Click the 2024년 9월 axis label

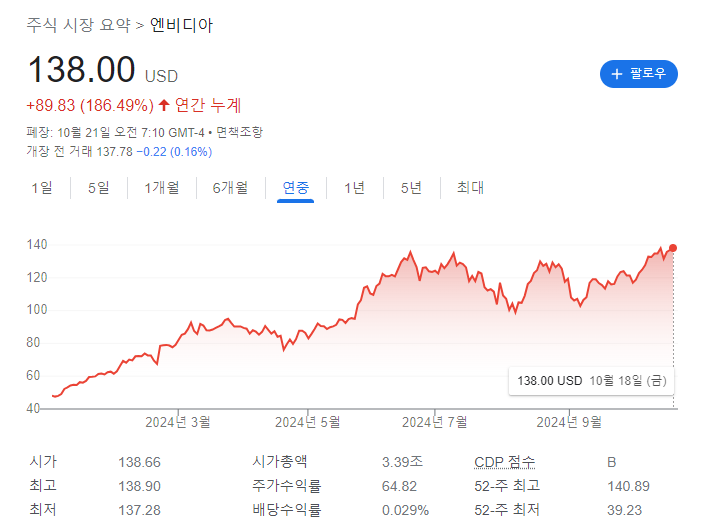[569, 422]
